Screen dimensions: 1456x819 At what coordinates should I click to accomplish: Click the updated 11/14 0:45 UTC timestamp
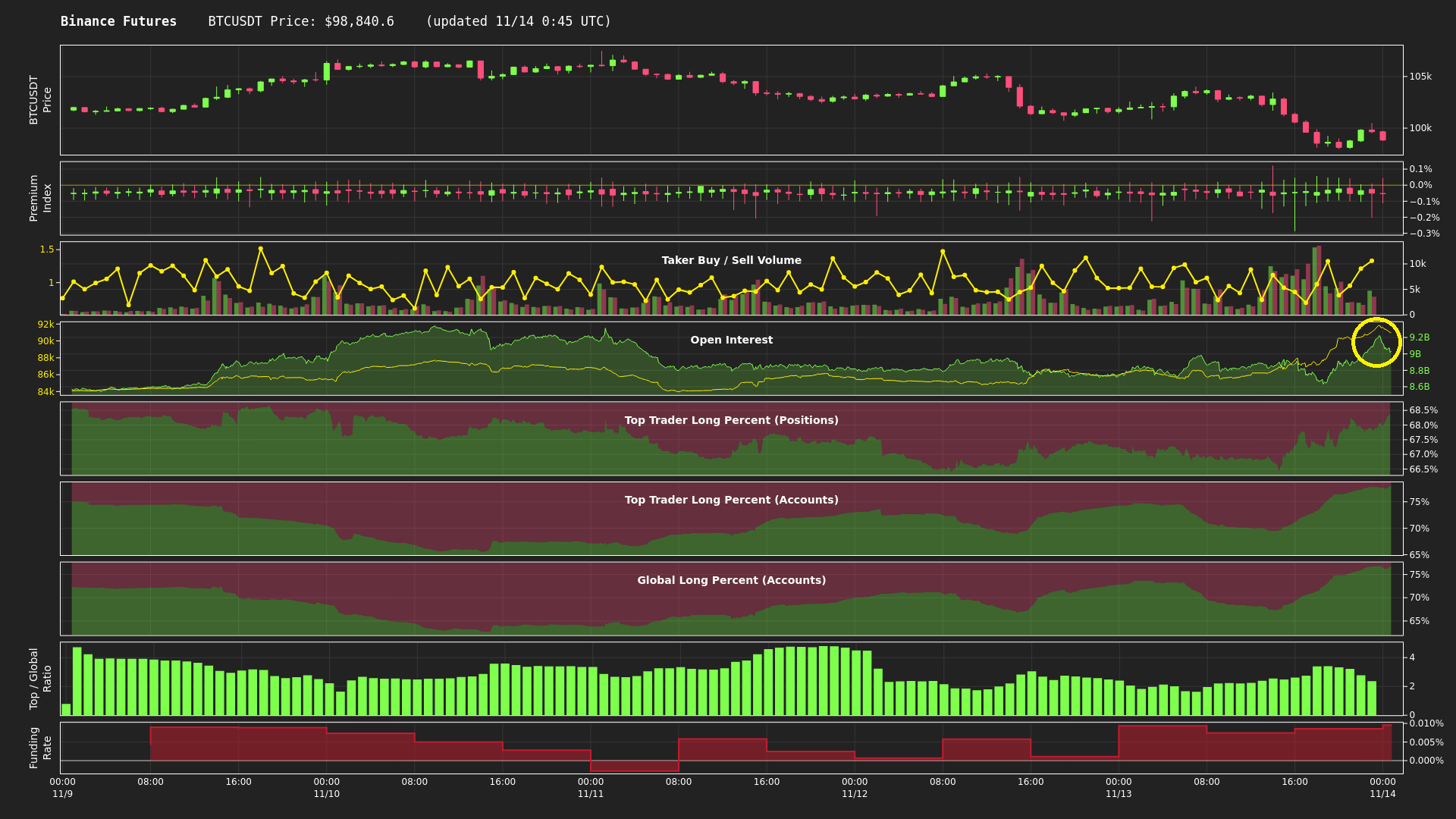(518, 21)
